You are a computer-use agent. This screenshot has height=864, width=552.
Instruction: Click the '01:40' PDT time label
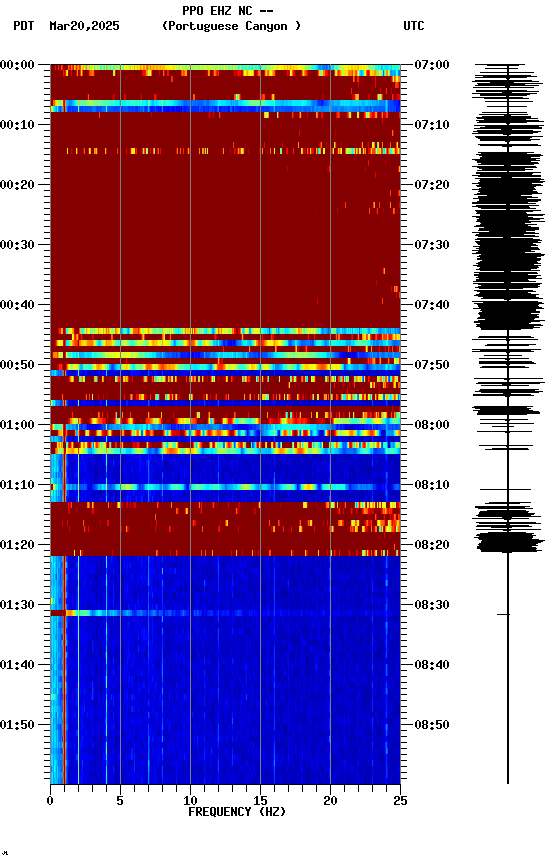point(17,665)
